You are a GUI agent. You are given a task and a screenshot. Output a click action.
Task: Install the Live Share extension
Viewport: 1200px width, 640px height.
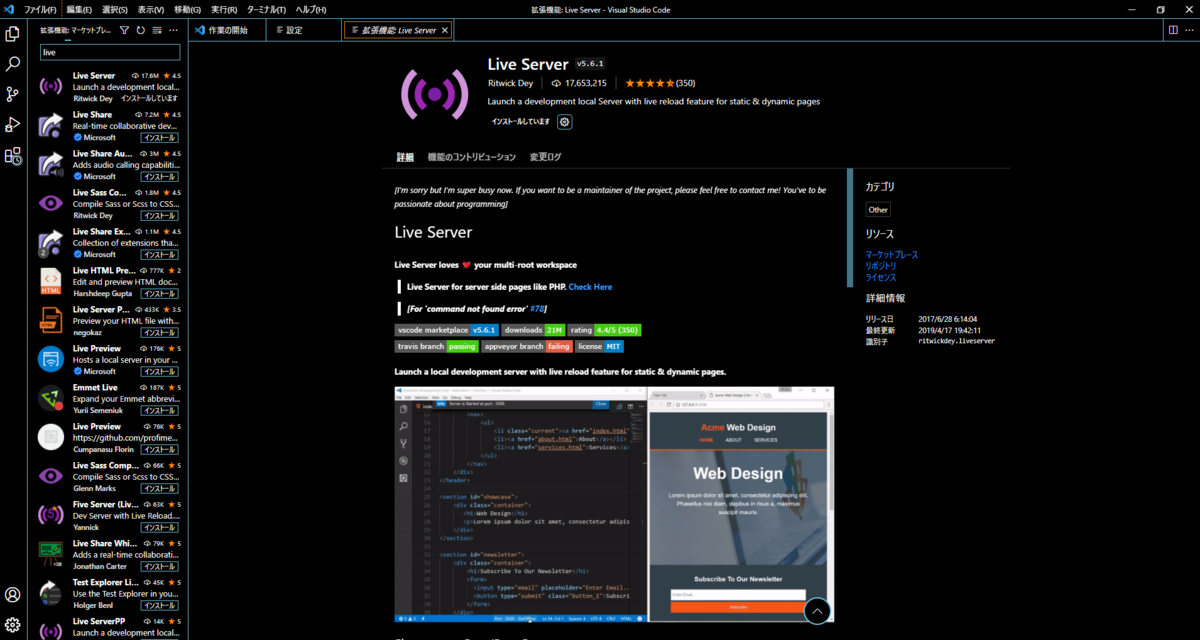pos(159,137)
